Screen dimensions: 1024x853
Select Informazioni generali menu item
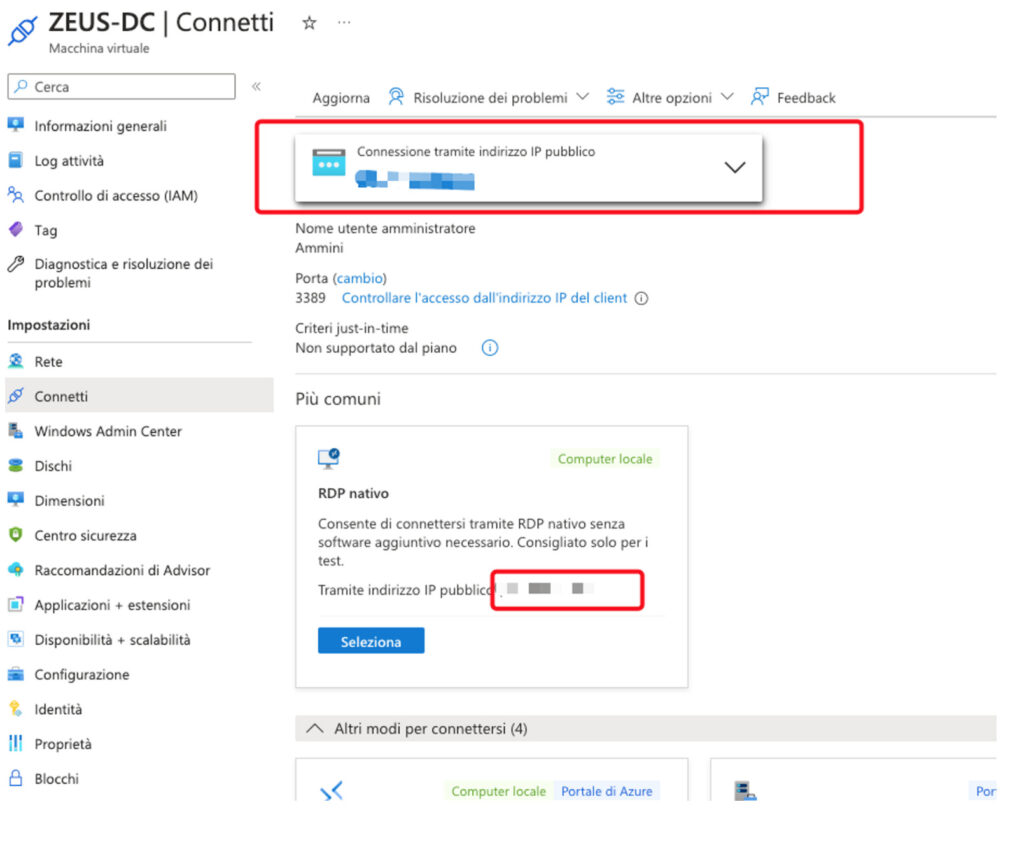tap(100, 126)
